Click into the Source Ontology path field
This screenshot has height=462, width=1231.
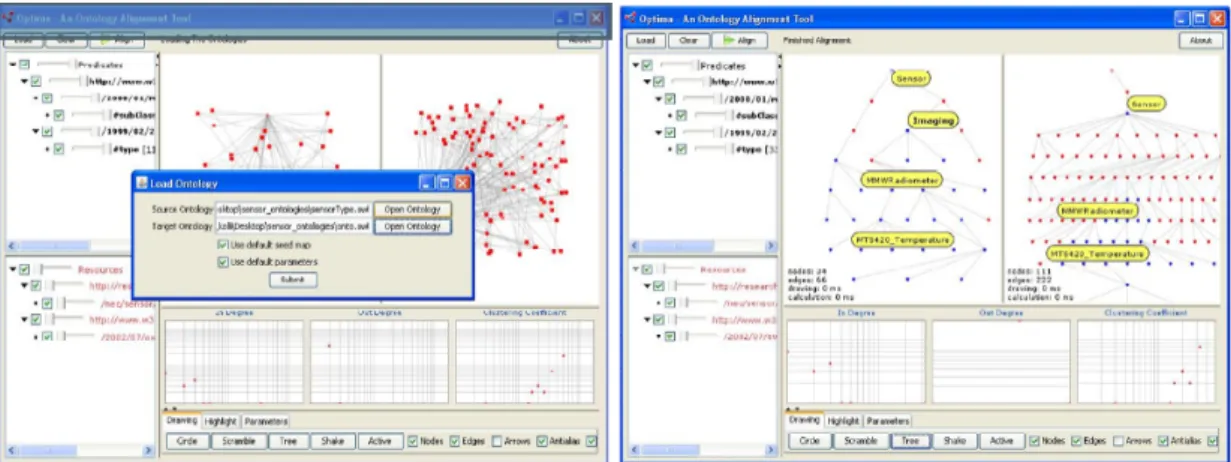[294, 210]
